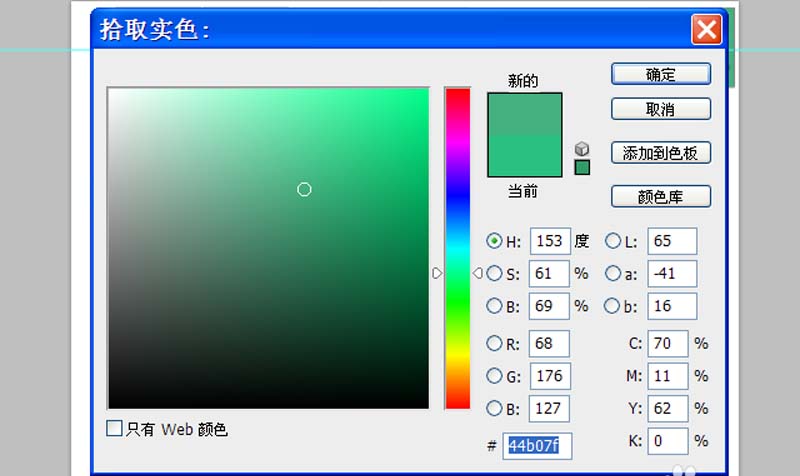The height and width of the screenshot is (476, 800).
Task: Click the brightness field showing 69
Action: [x=549, y=306]
